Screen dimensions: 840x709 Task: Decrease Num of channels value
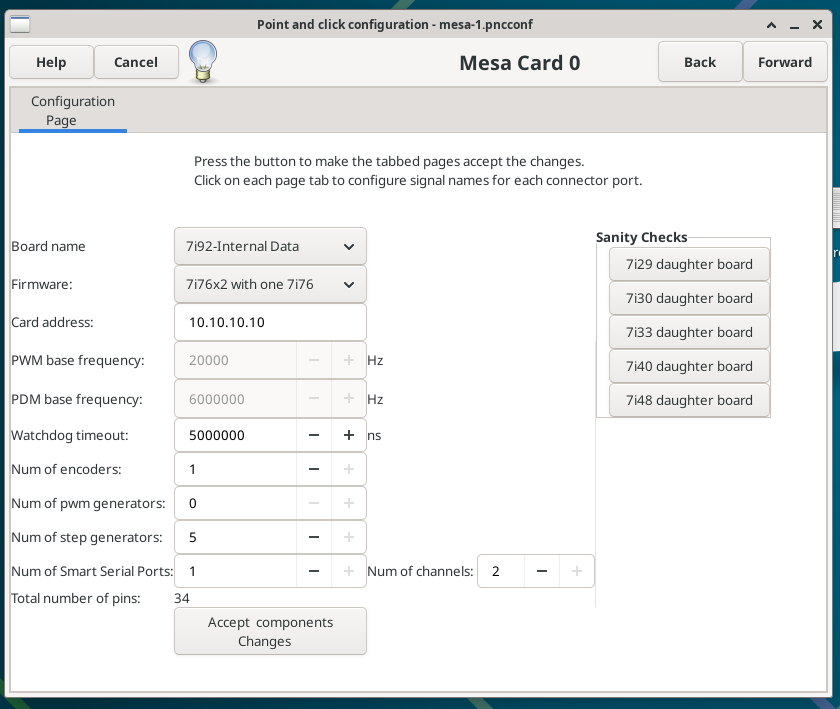[x=542, y=571]
